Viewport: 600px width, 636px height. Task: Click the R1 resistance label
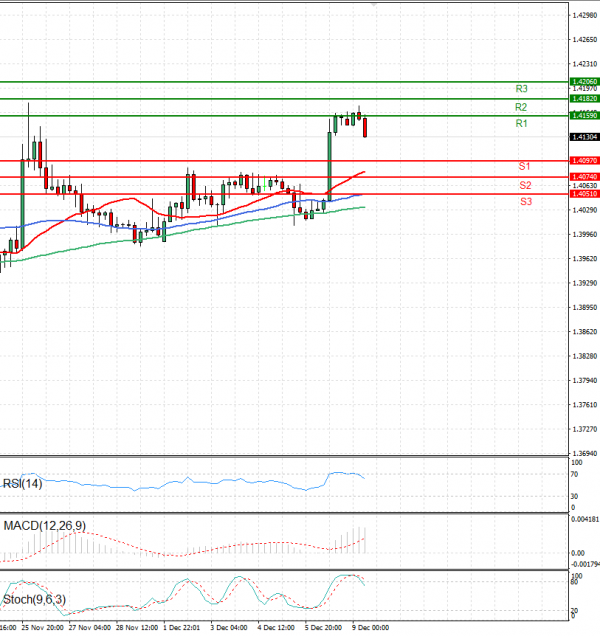click(521, 123)
